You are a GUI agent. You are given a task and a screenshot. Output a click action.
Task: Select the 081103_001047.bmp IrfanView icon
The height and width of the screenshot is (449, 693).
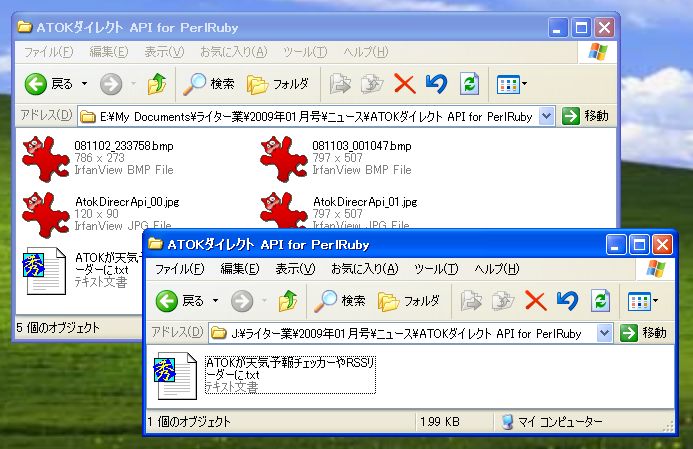[284, 158]
